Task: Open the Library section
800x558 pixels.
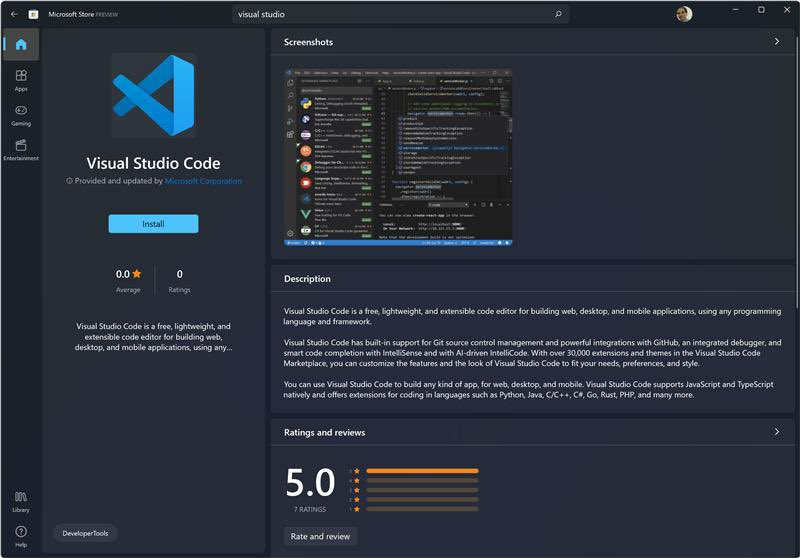Action: (x=21, y=502)
